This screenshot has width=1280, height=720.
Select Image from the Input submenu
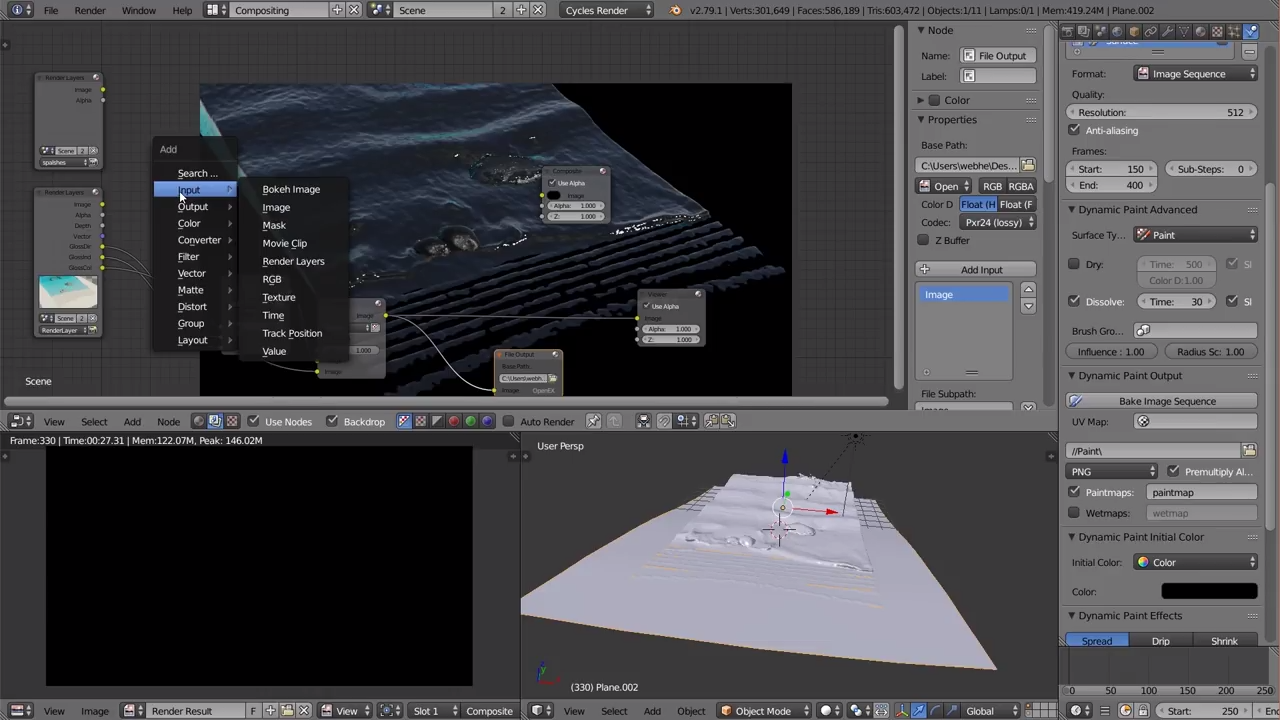(x=276, y=207)
